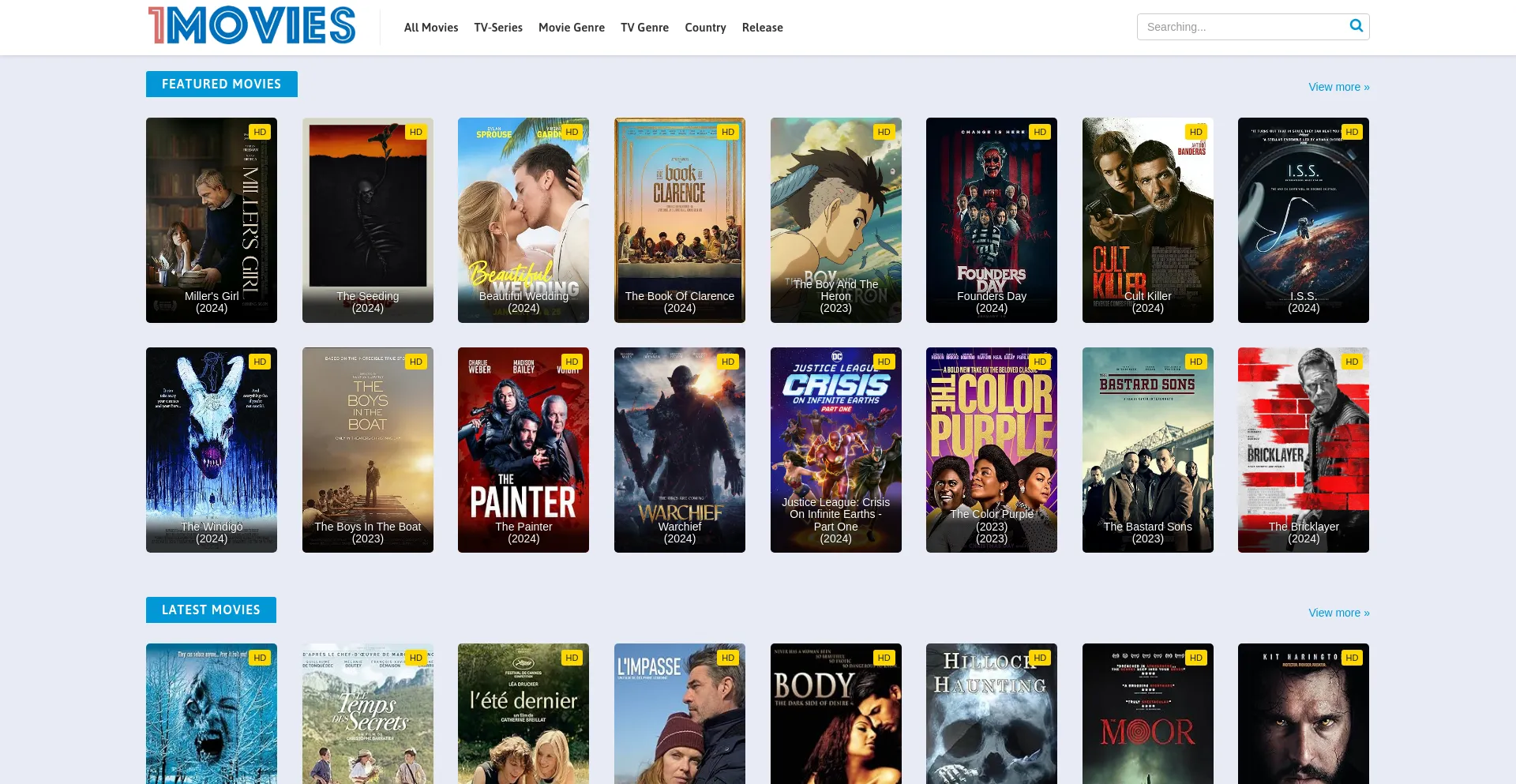Click HD badge on Warchief poster
Image resolution: width=1516 pixels, height=784 pixels.
728,362
